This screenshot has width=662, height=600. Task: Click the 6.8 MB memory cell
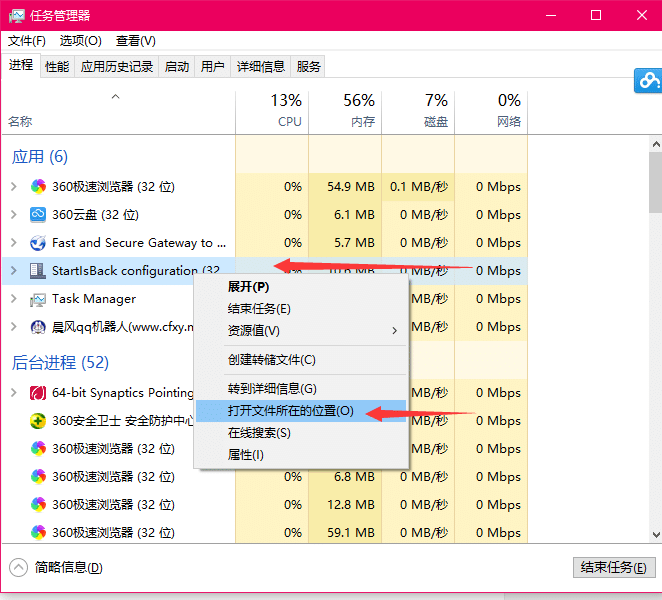coord(345,477)
